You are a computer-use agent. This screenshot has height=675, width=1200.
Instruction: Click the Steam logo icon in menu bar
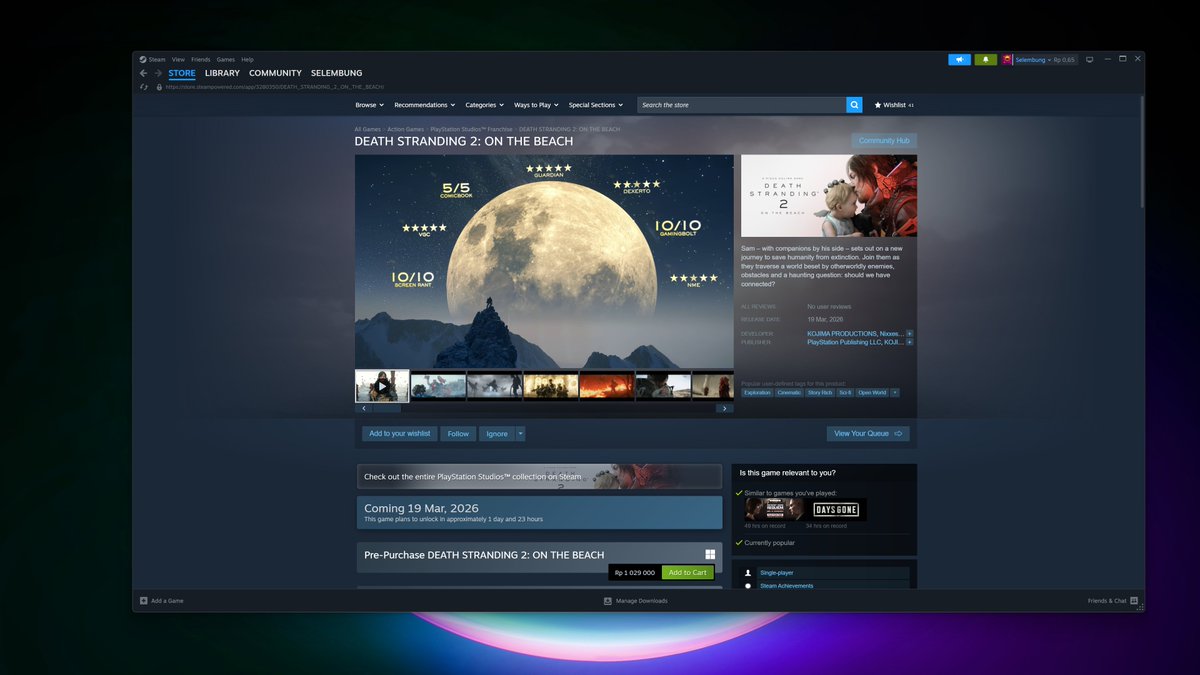(x=143, y=60)
